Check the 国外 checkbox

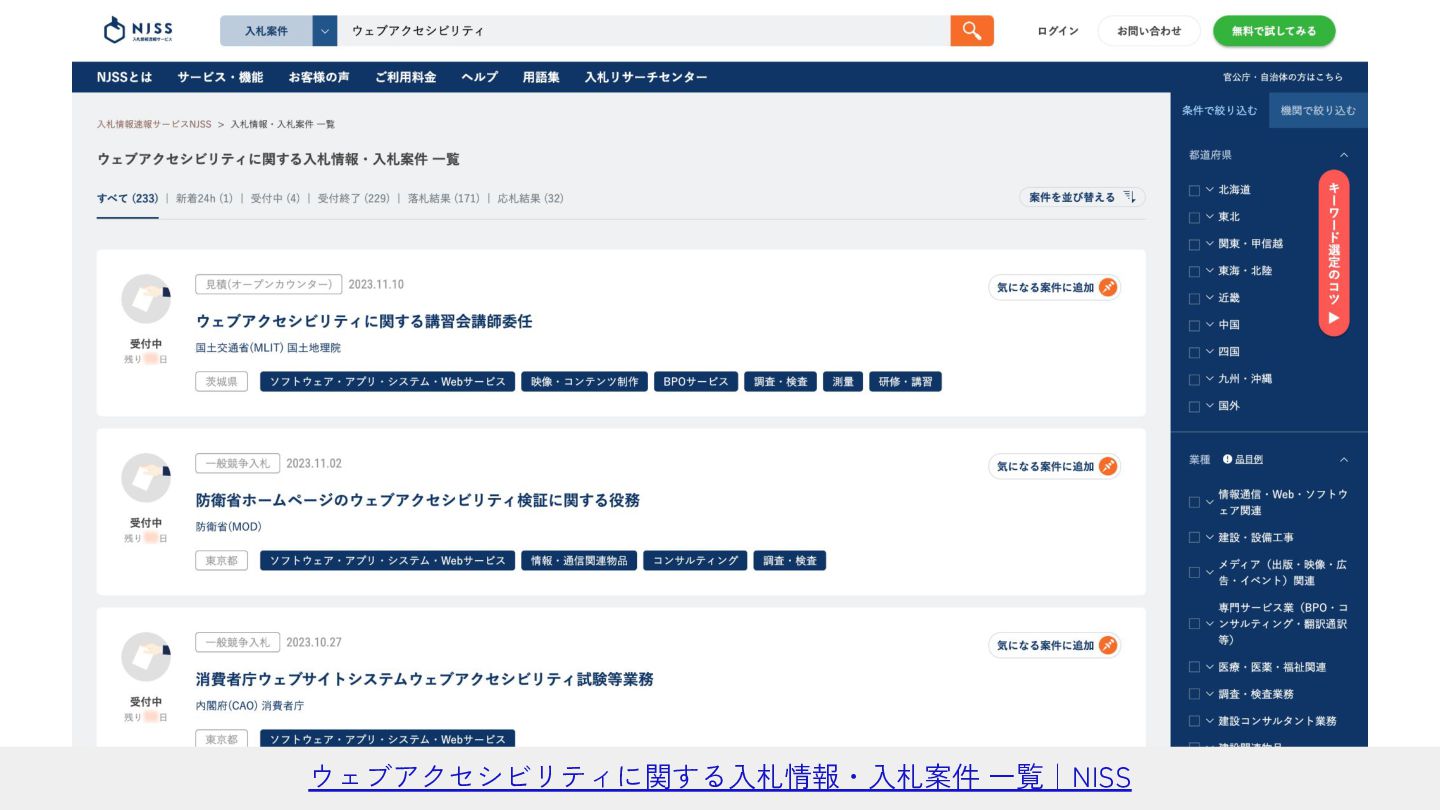pyautogui.click(x=1194, y=406)
